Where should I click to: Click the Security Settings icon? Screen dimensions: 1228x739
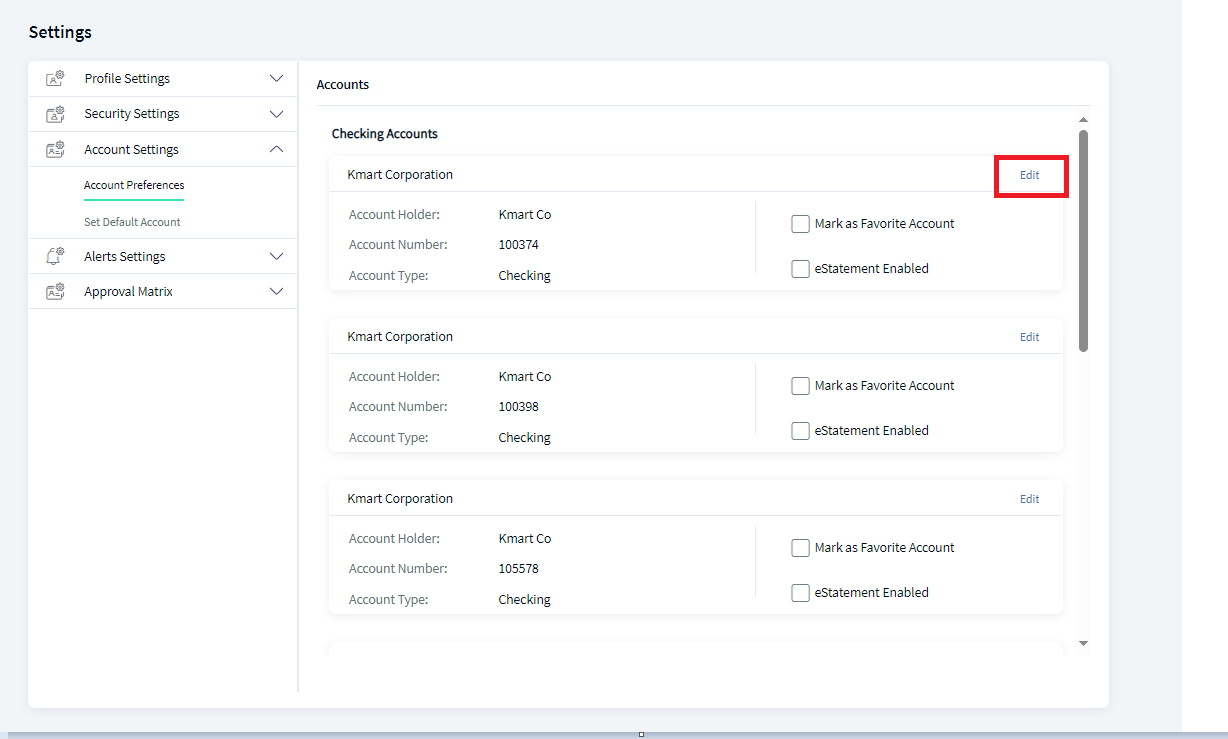pos(55,114)
